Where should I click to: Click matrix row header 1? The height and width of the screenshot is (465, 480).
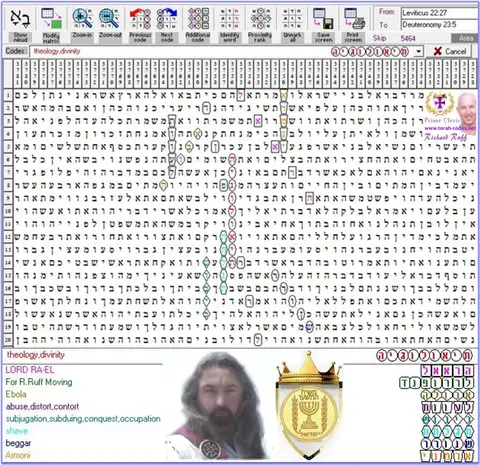tap(8, 95)
